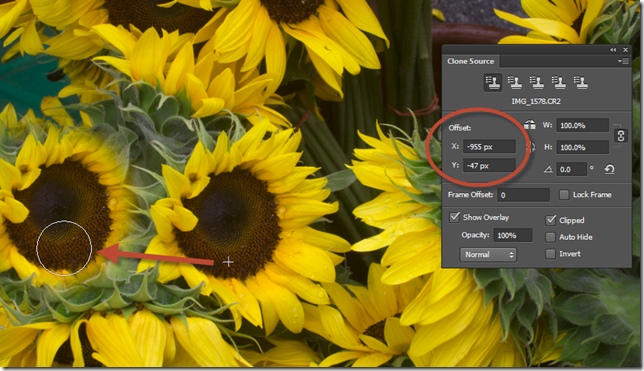Viewport: 644px width, 371px height.
Task: Select the second clone source stamp
Action: point(514,83)
